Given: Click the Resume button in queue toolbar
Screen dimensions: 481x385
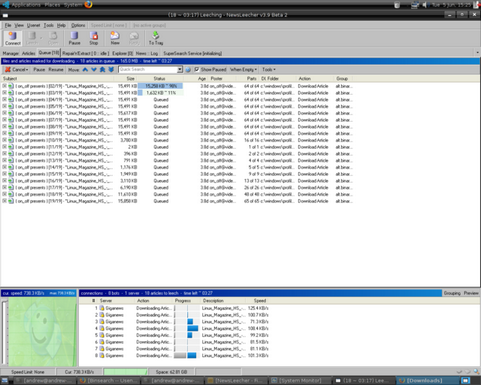Looking at the screenshot, I should coord(56,70).
